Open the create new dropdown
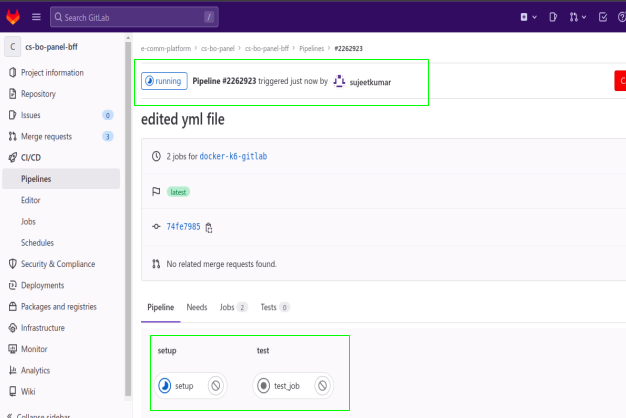The width and height of the screenshot is (626, 418). coord(529,17)
